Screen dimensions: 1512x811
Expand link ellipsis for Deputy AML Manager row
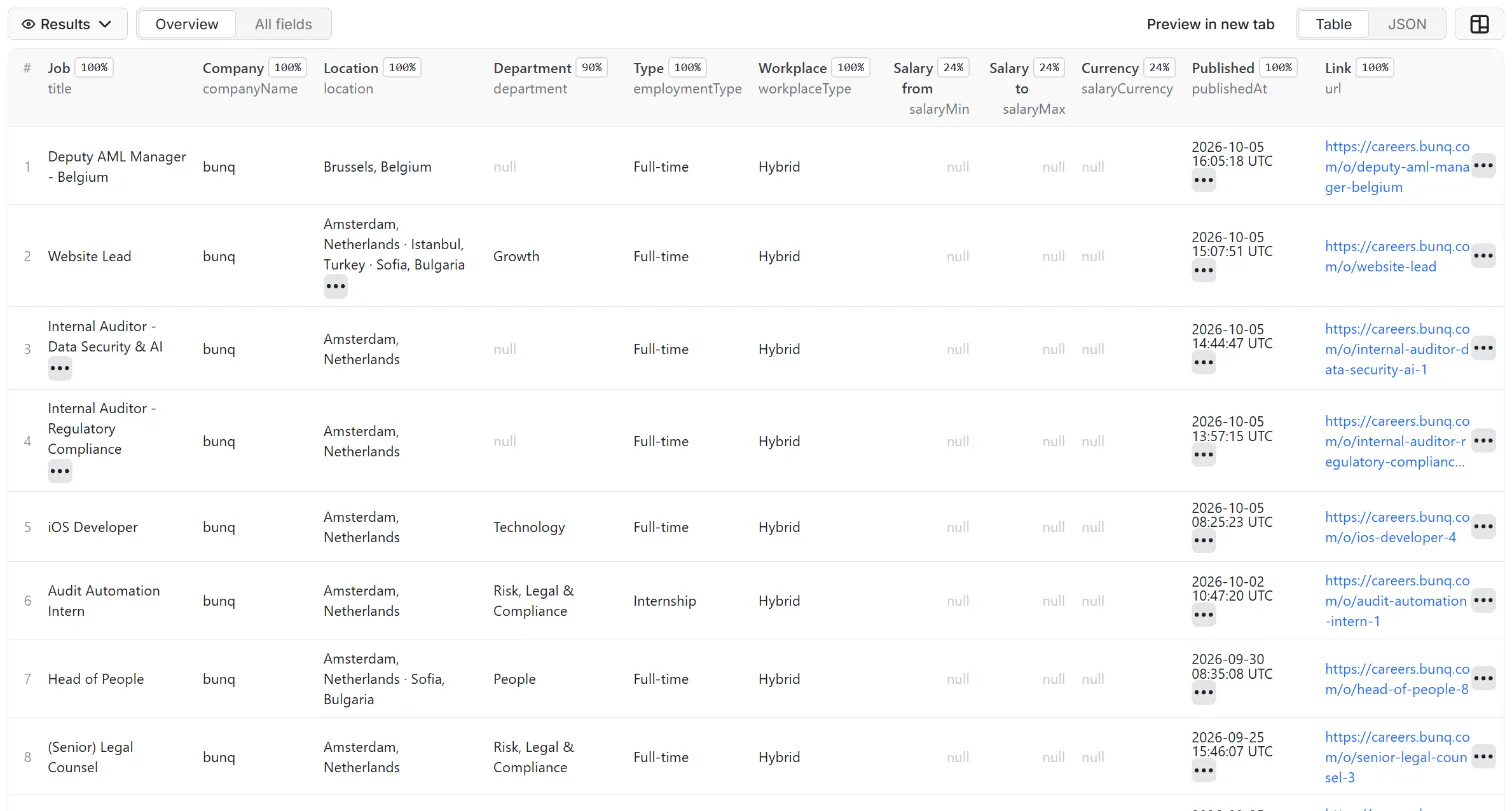pos(1484,166)
